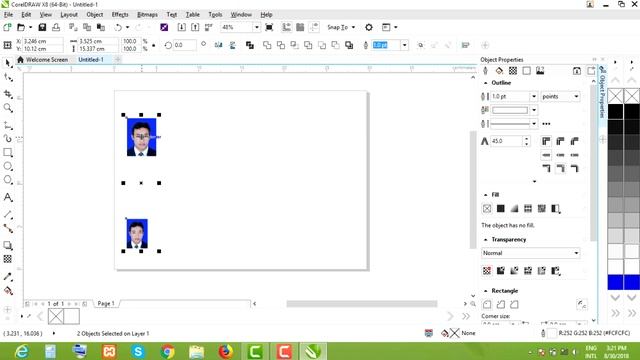The image size is (640, 360).
Task: Choose mitered corners outline style
Action: [546, 141]
